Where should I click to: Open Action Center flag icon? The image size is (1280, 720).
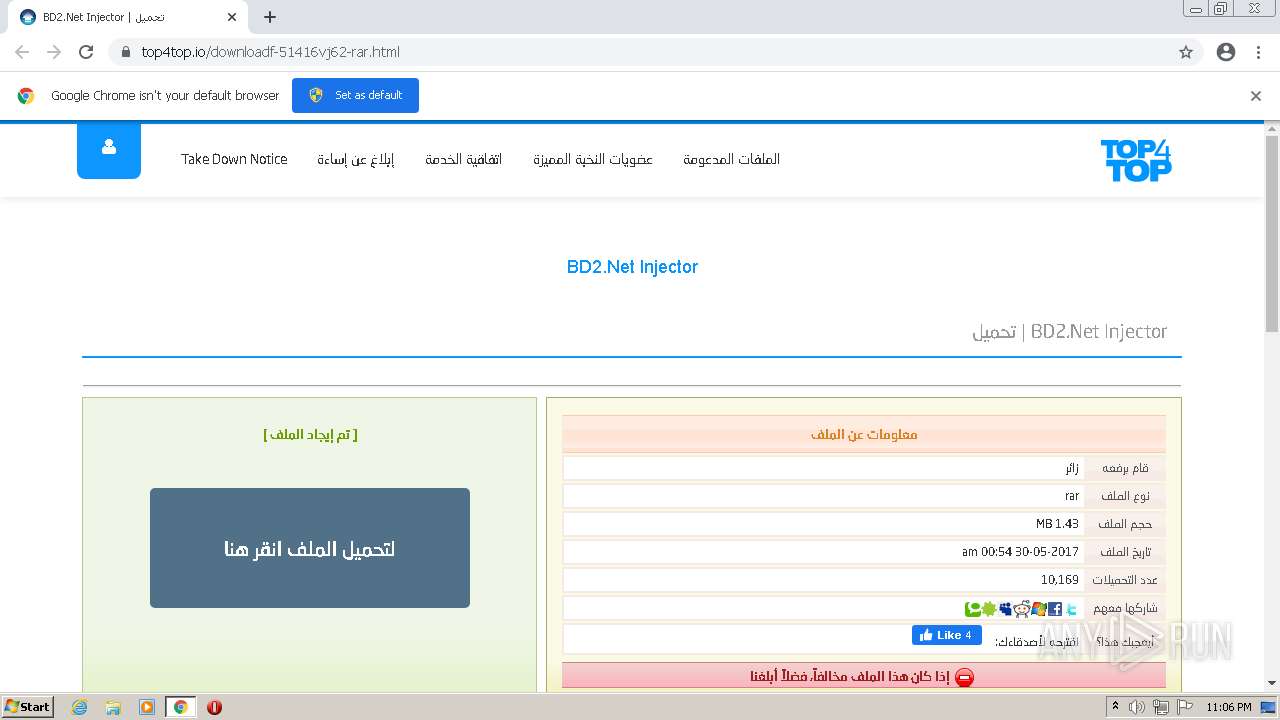click(x=1183, y=707)
